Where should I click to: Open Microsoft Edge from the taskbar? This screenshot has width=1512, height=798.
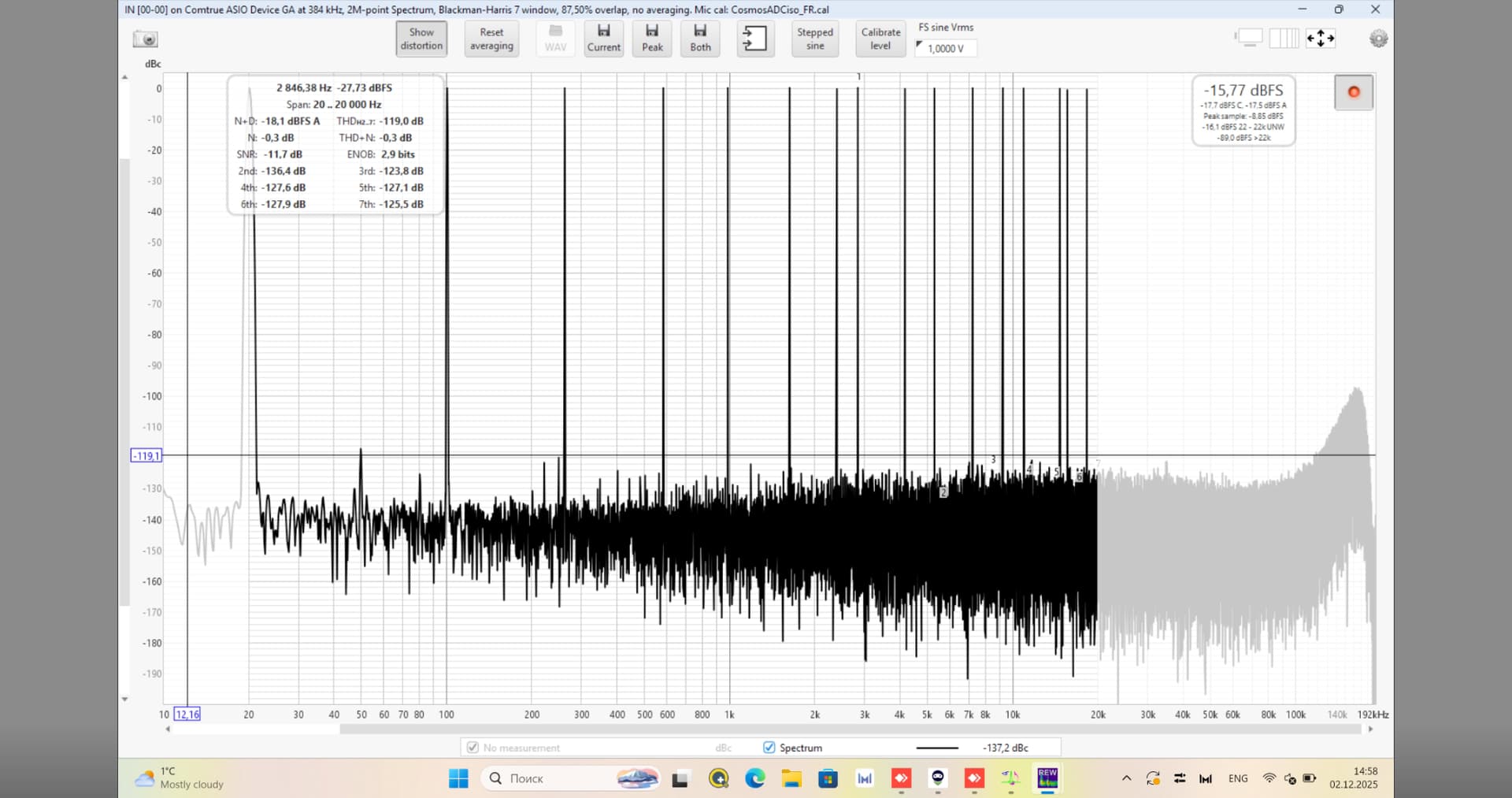(755, 778)
